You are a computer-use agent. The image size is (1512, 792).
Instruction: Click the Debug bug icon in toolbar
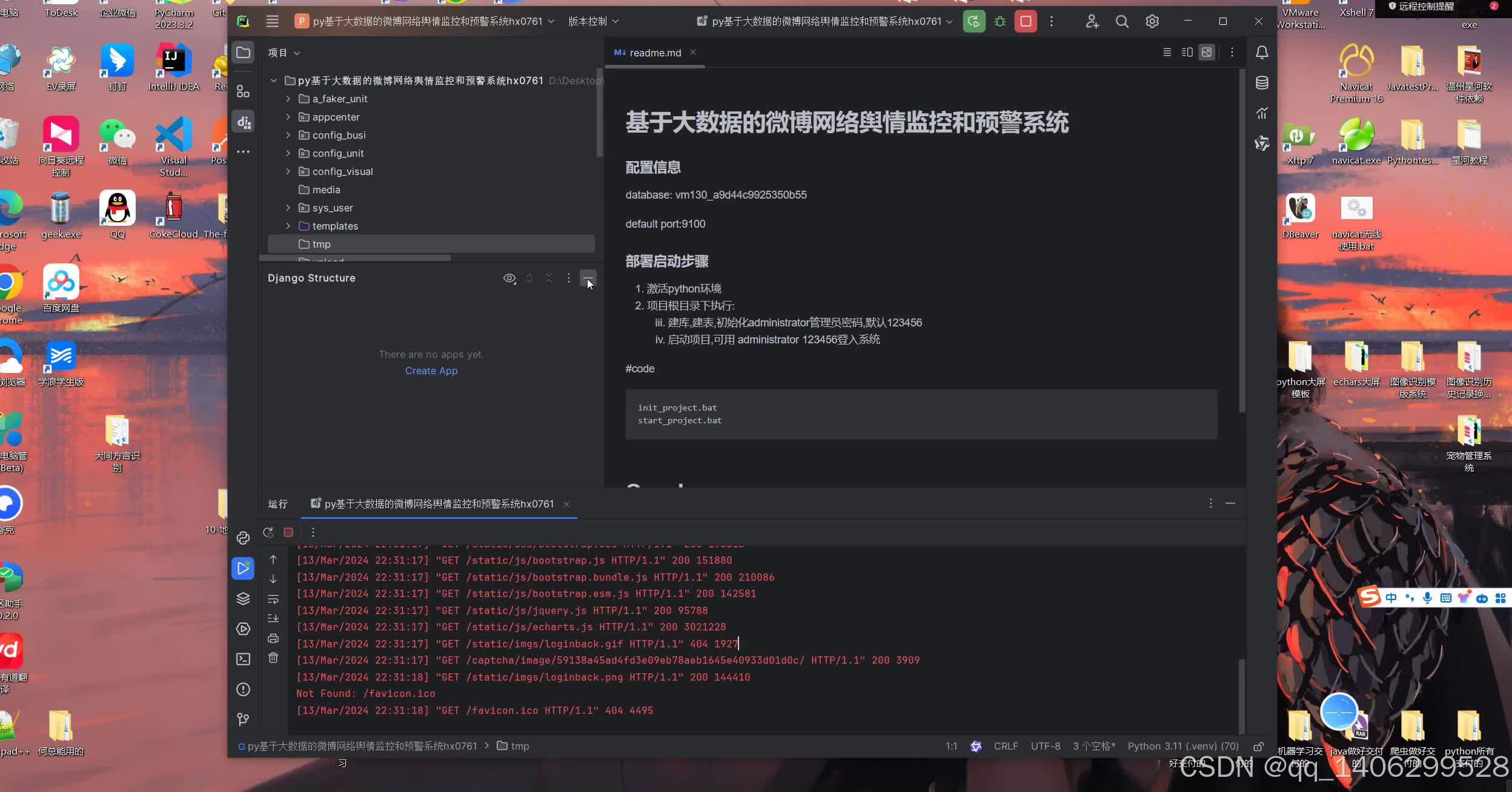[1000, 21]
